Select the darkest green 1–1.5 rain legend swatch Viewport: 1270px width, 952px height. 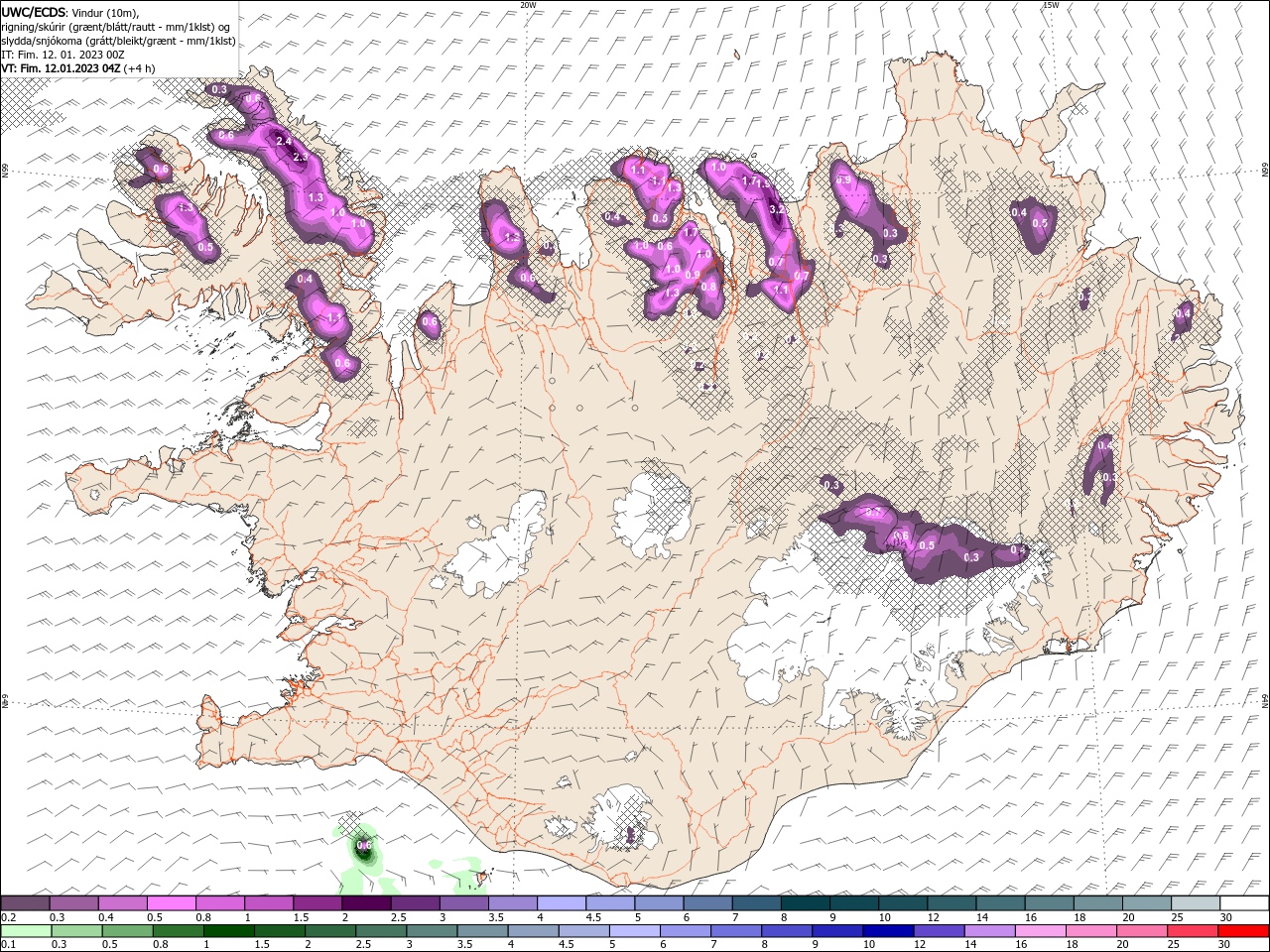(228, 931)
